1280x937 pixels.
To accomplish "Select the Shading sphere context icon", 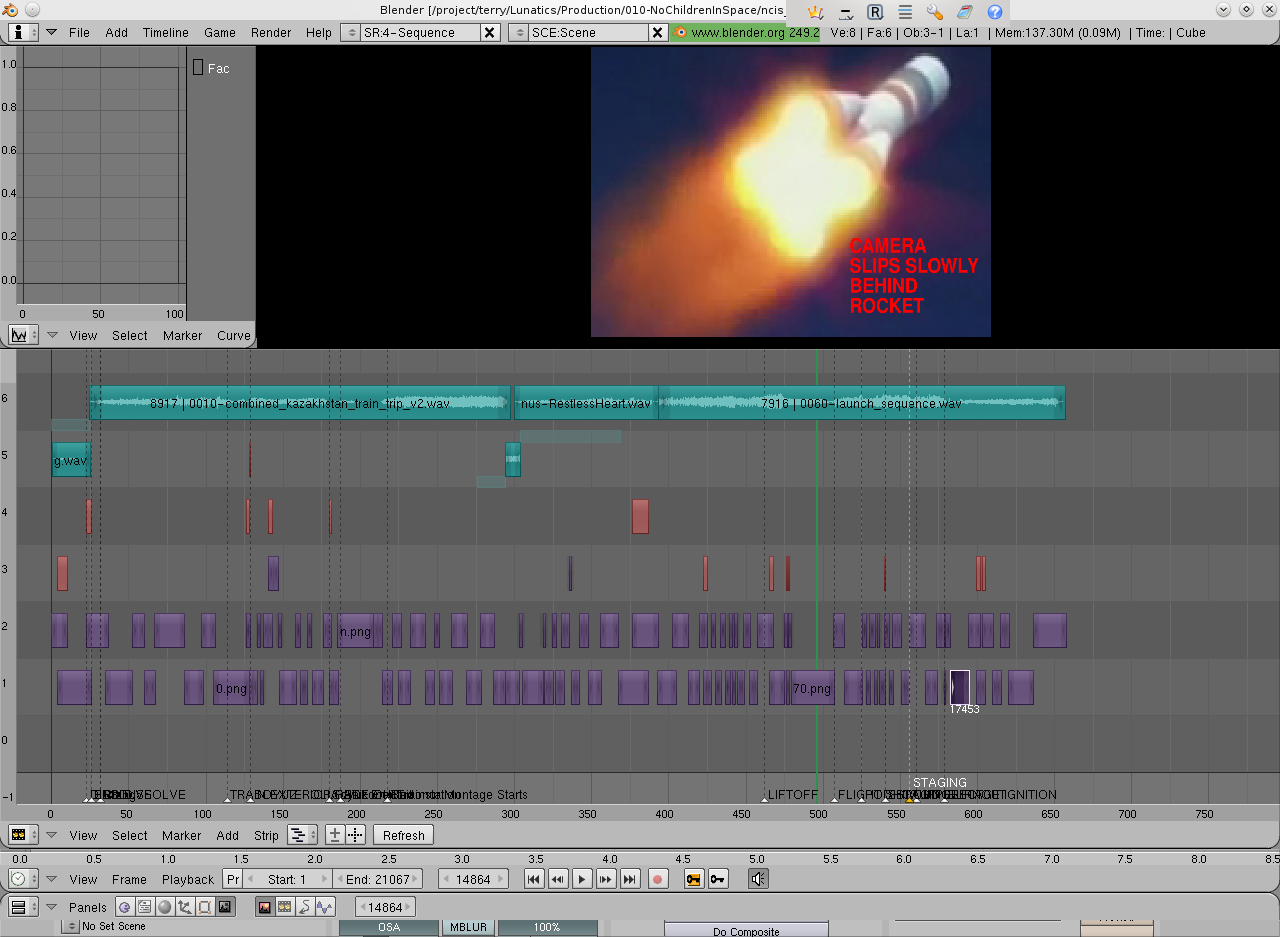I will (164, 907).
